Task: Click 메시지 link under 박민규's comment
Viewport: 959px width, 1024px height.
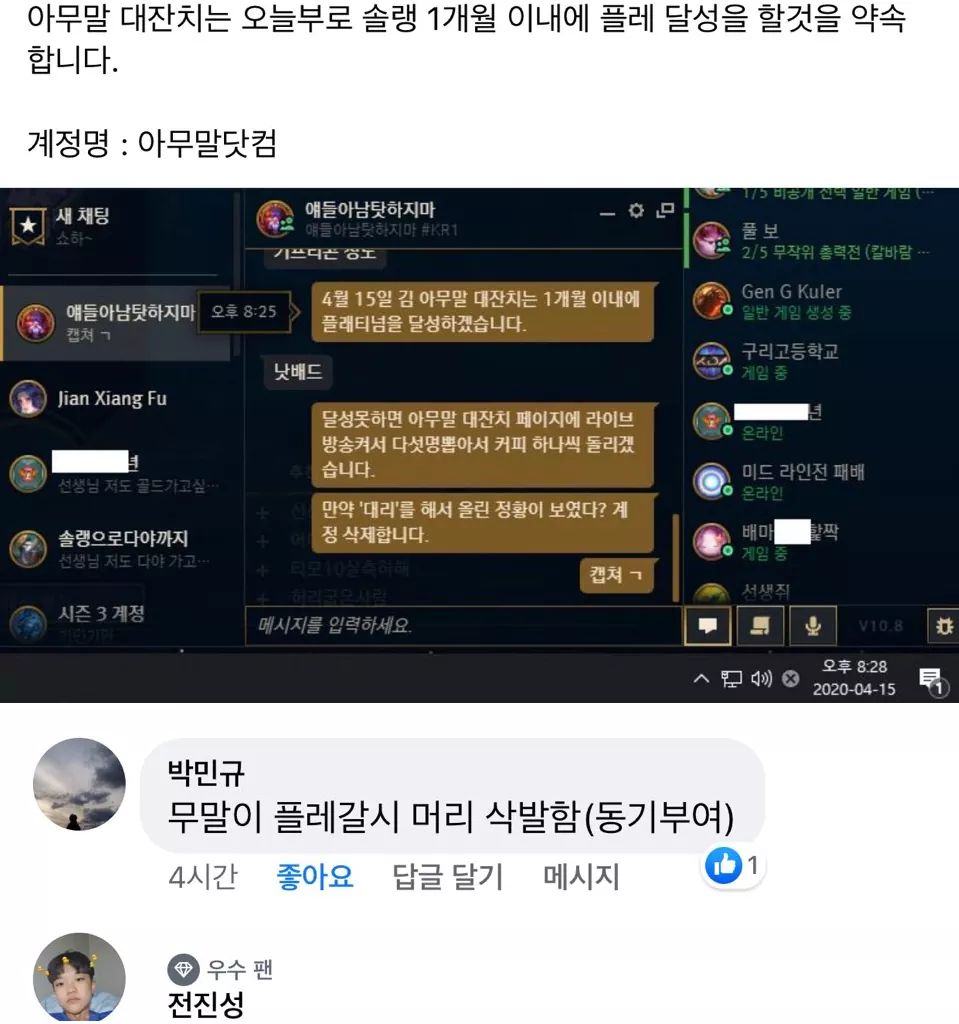Action: tap(581, 876)
